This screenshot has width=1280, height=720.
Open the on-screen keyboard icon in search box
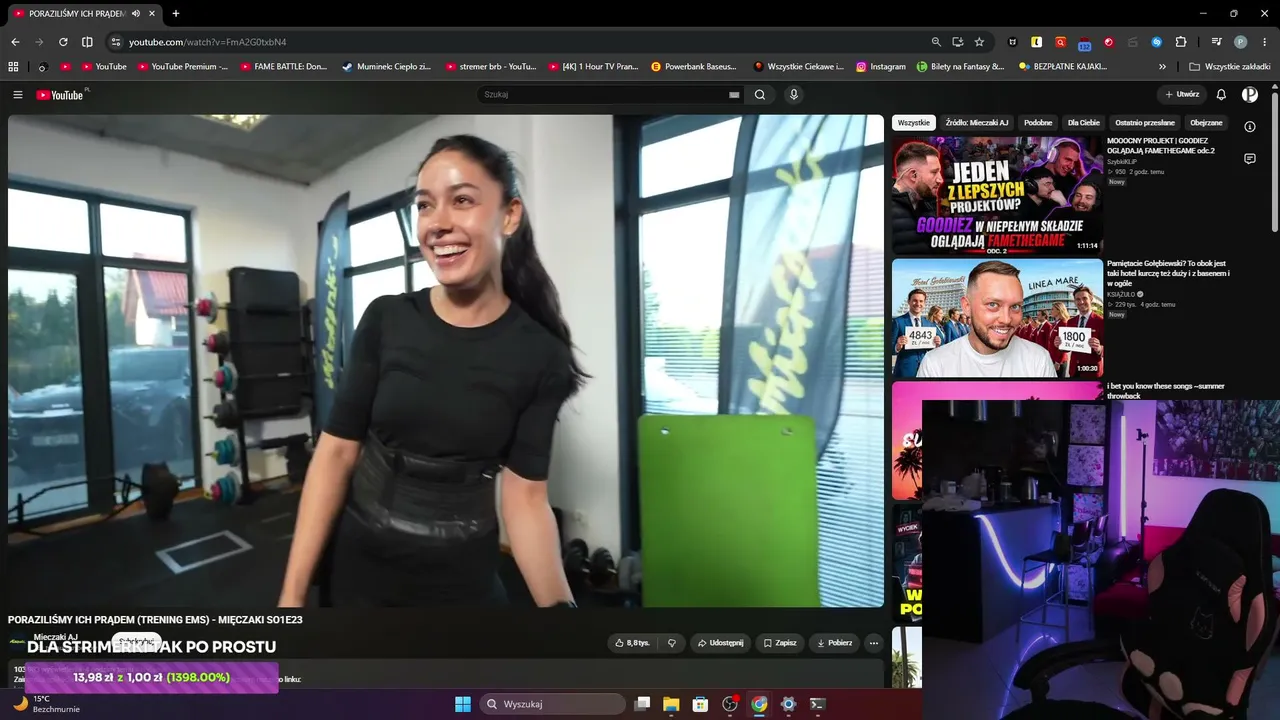click(x=734, y=95)
